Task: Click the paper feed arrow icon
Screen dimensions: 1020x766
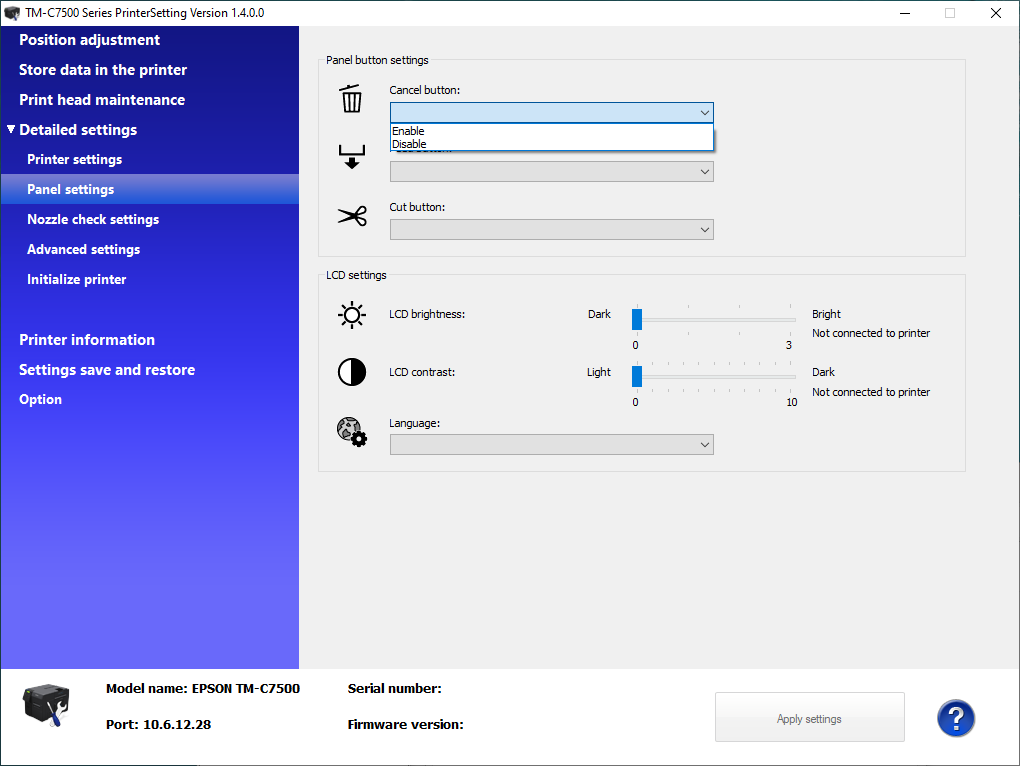Action: (351, 157)
